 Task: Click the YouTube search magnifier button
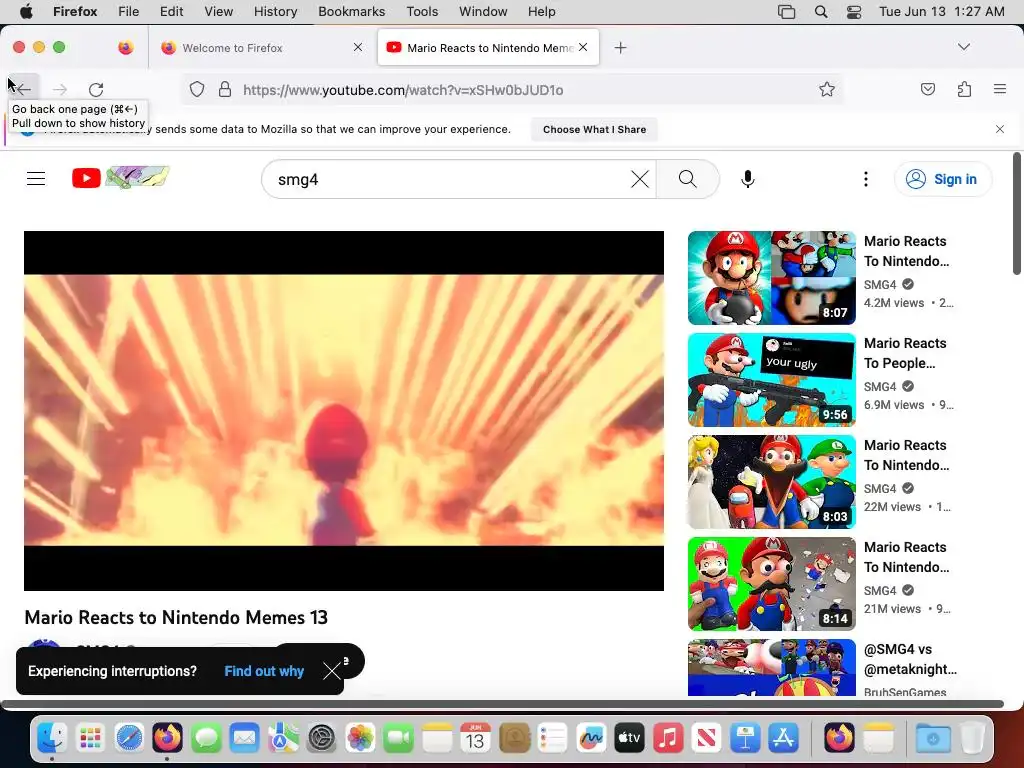[688, 179]
